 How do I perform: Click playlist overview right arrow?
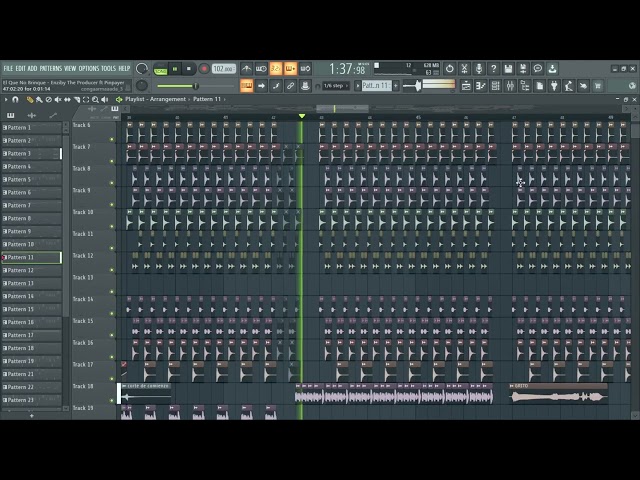coord(625,109)
